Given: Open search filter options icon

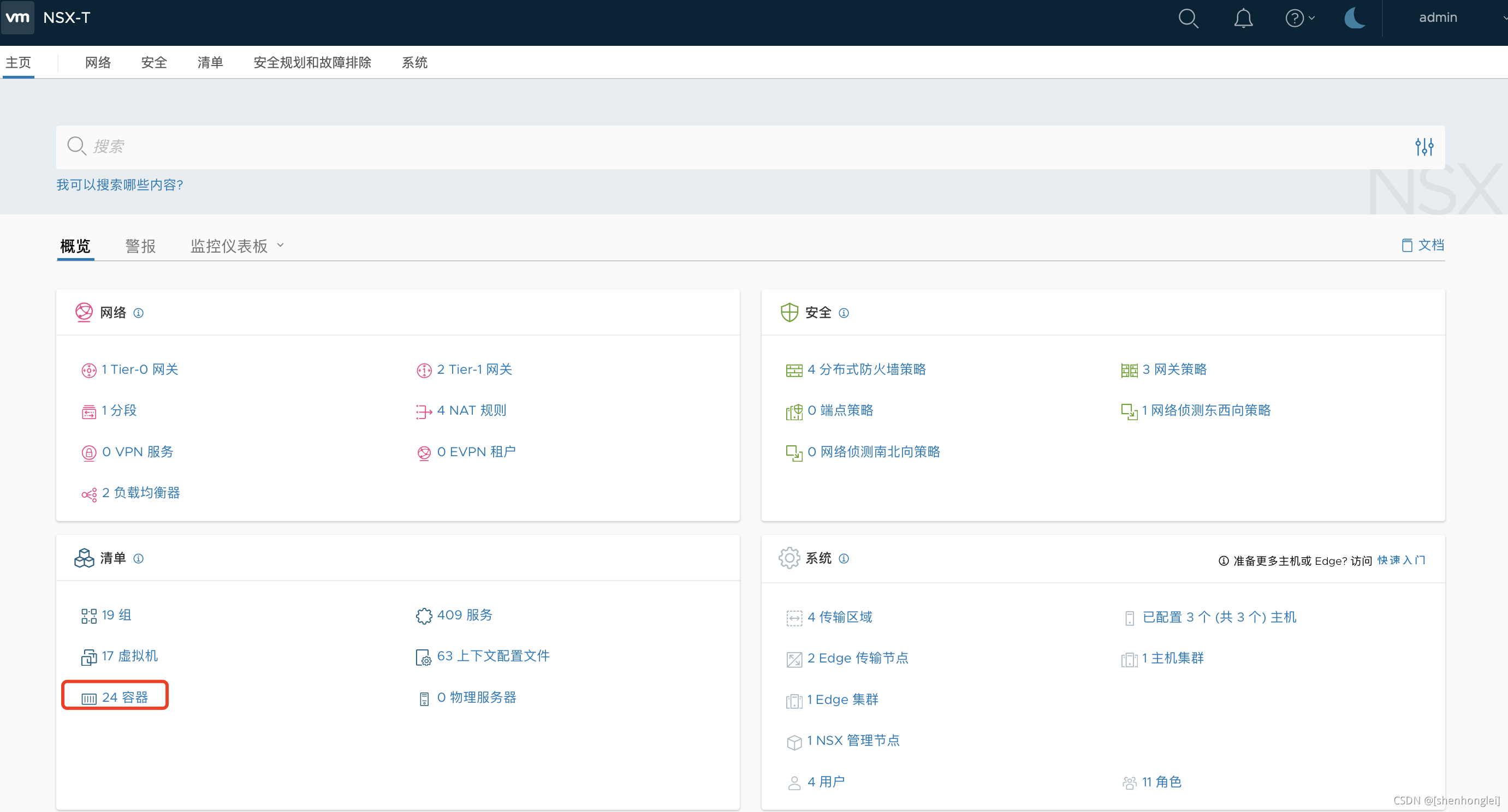Looking at the screenshot, I should coord(1424,146).
